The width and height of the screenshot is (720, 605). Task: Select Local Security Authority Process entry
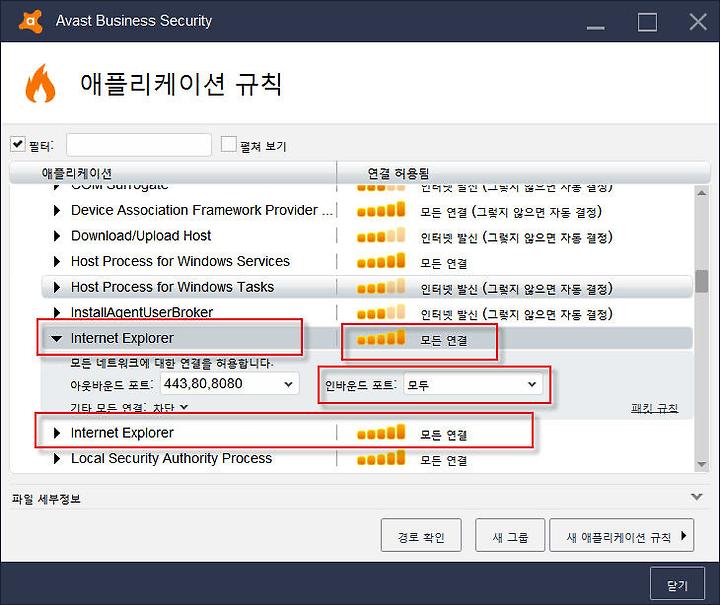pos(171,459)
